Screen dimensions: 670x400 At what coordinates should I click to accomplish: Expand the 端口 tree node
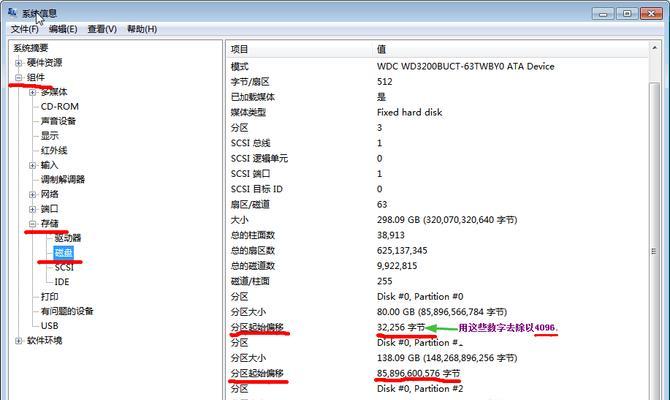[32, 209]
